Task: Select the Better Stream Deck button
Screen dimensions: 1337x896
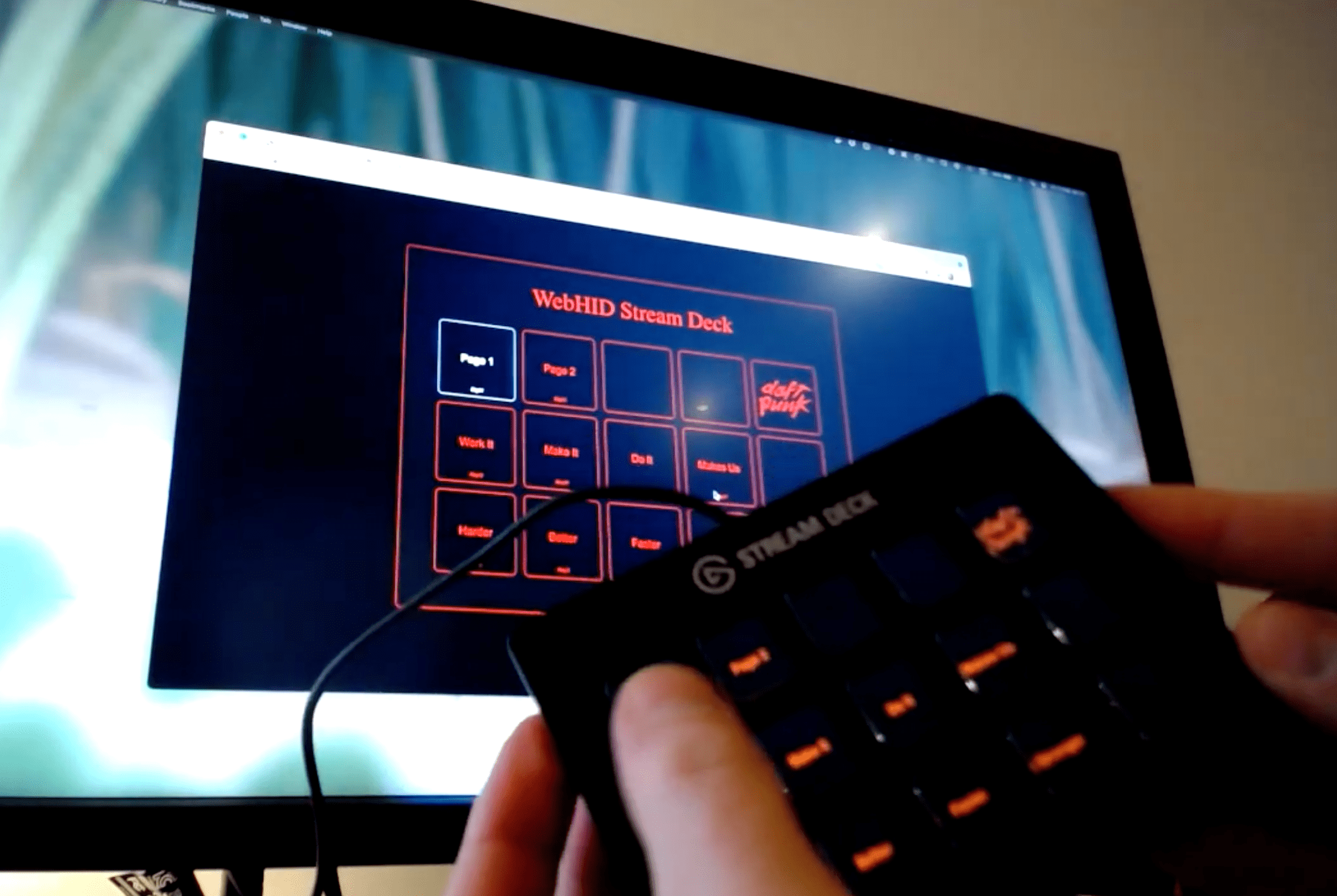Action: tap(557, 540)
